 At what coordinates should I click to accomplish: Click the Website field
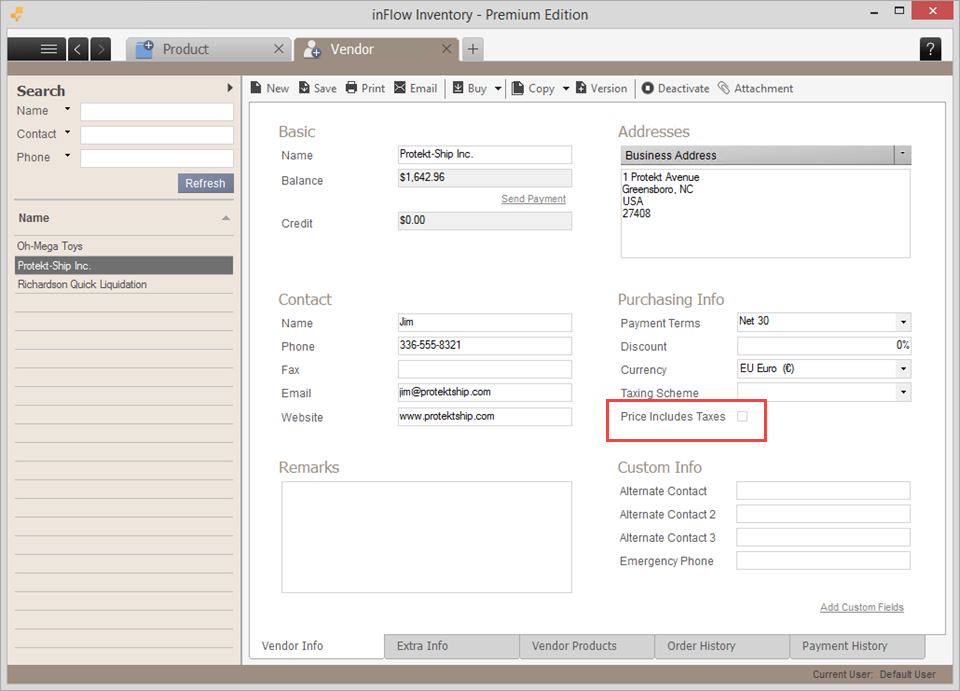tap(485, 417)
